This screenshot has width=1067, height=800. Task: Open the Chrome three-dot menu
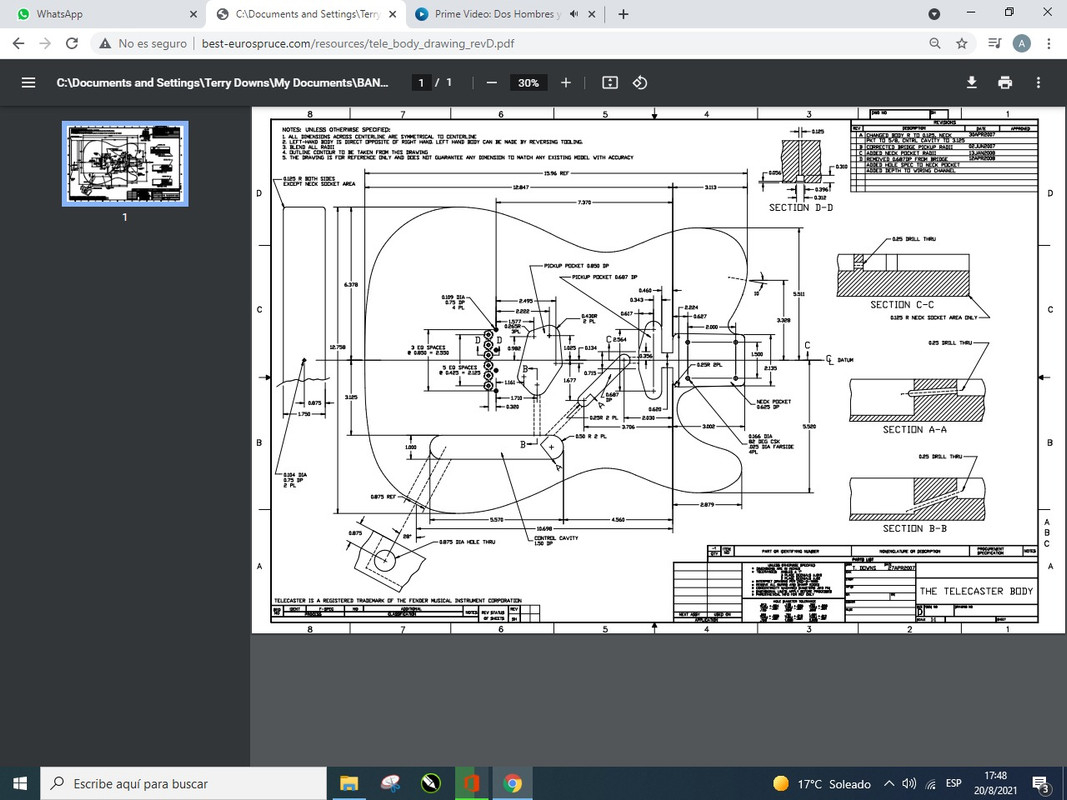[x=1048, y=43]
